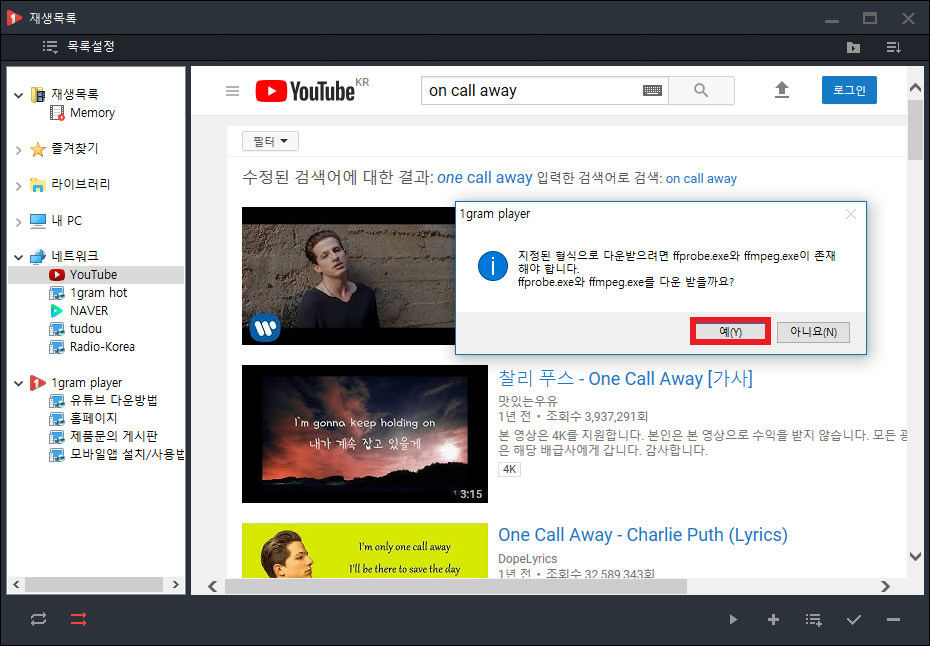The width and height of the screenshot is (930, 646).
Task: Expand the 즐겨찾기 favorites node
Action: [x=18, y=149]
